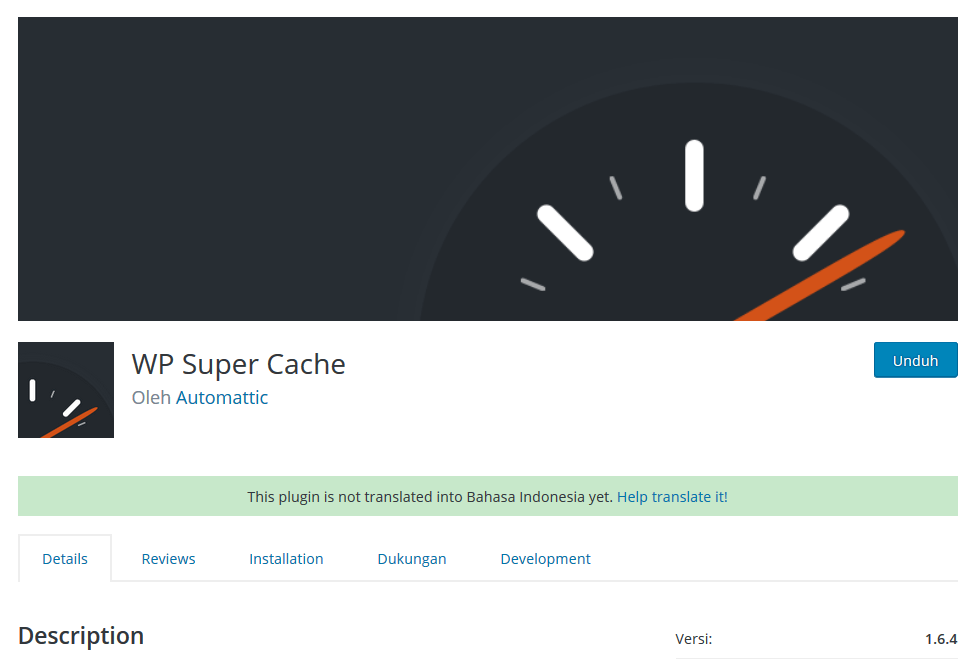Select the Details tab
974x663 pixels.
pos(65,559)
